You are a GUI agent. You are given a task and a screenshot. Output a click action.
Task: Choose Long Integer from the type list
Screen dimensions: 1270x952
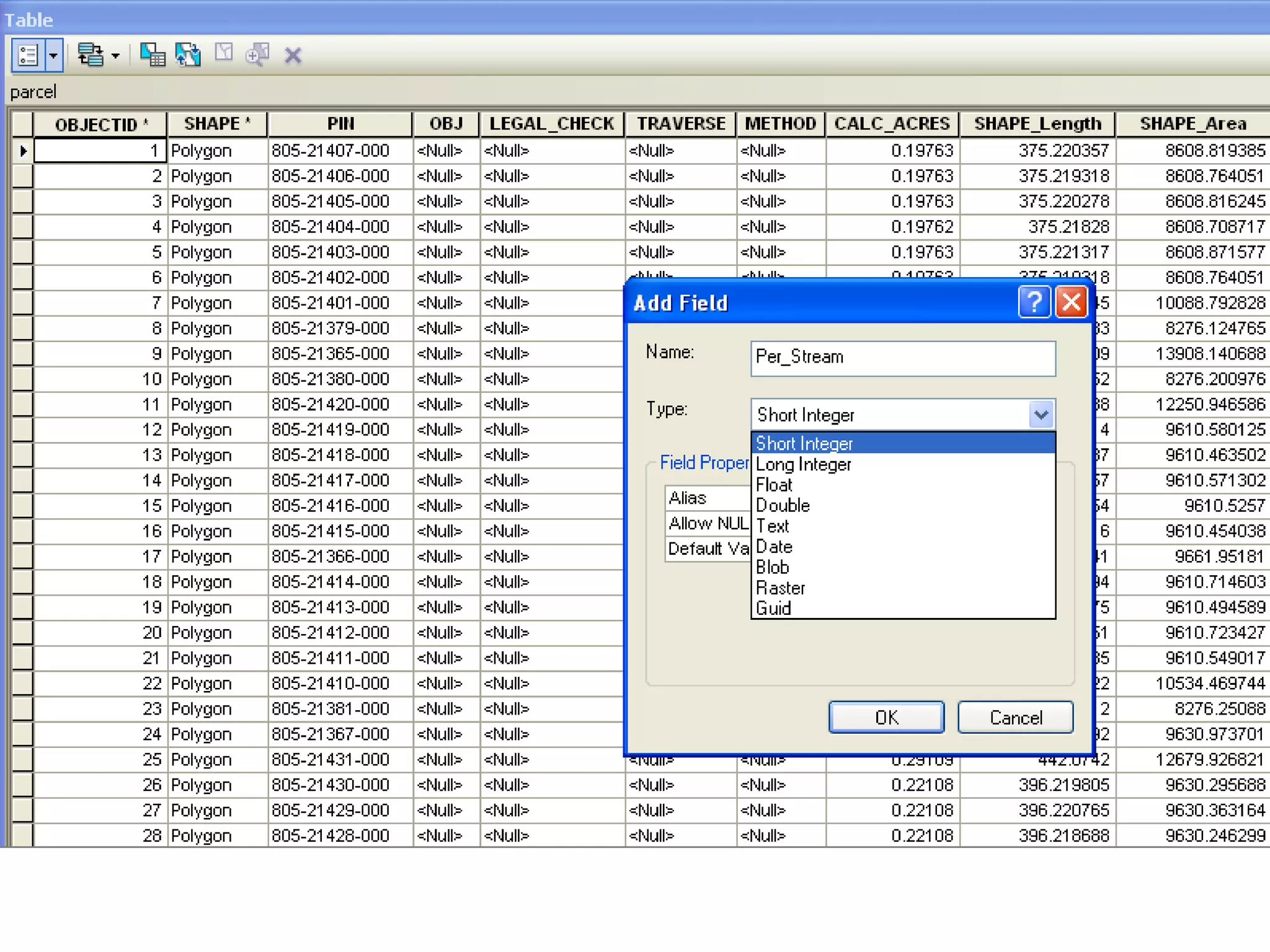tap(803, 464)
